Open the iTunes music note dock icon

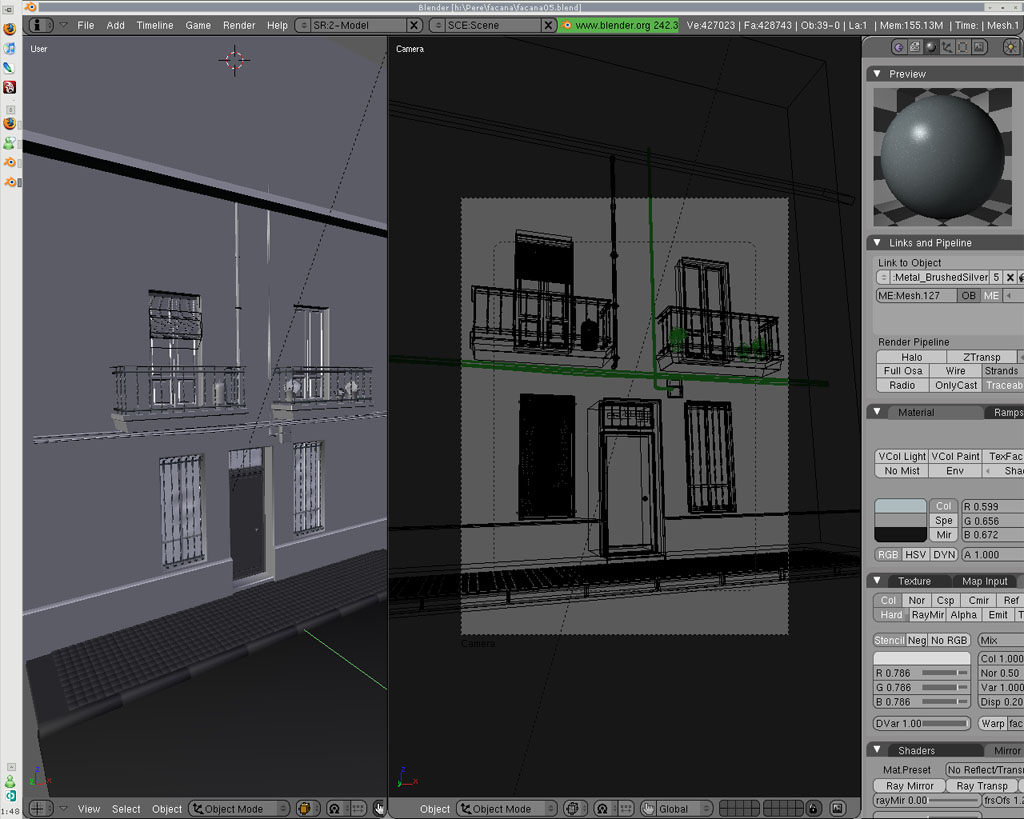(9, 48)
